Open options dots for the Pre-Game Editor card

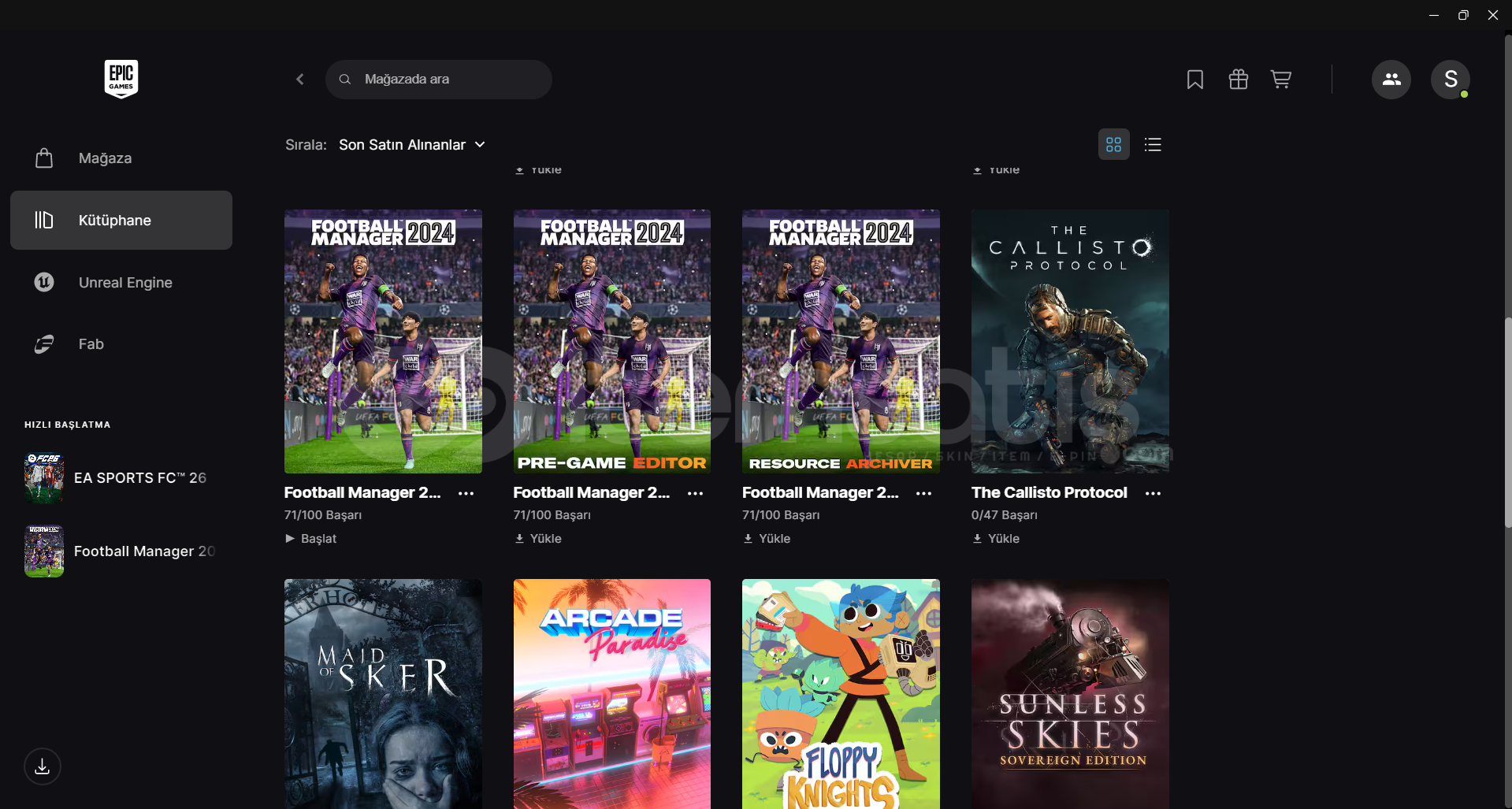pos(695,493)
